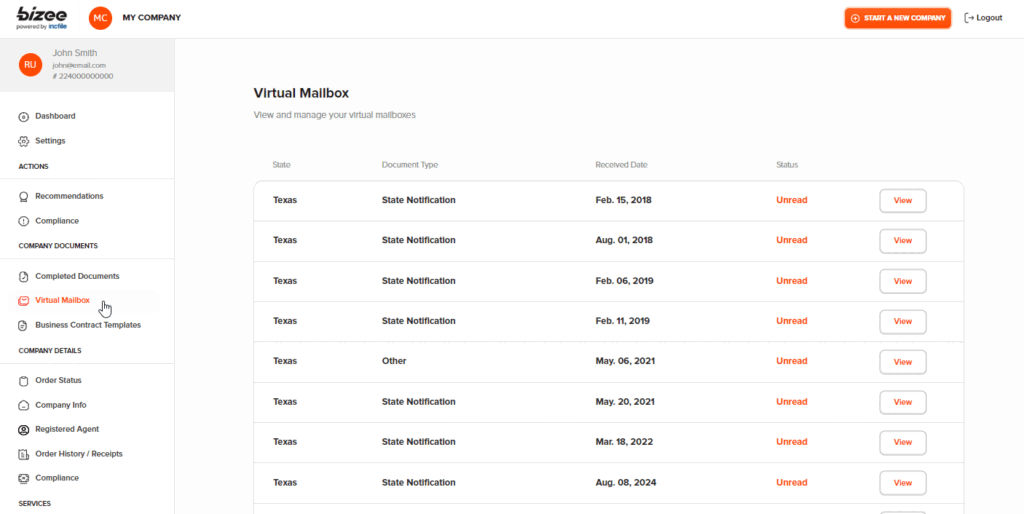This screenshot has height=514, width=1024.
Task: Click the Registered Agent person icon
Action: click(x=24, y=430)
